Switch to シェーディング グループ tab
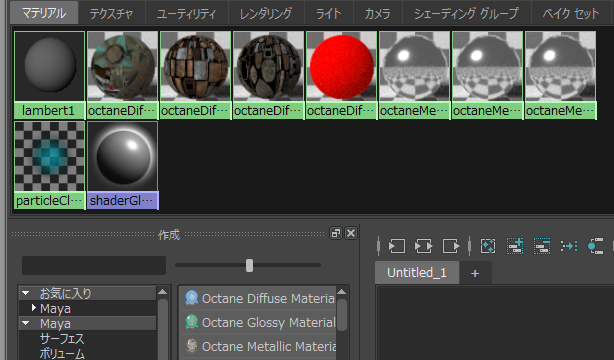Viewport: 614px width, 360px height. tap(466, 13)
